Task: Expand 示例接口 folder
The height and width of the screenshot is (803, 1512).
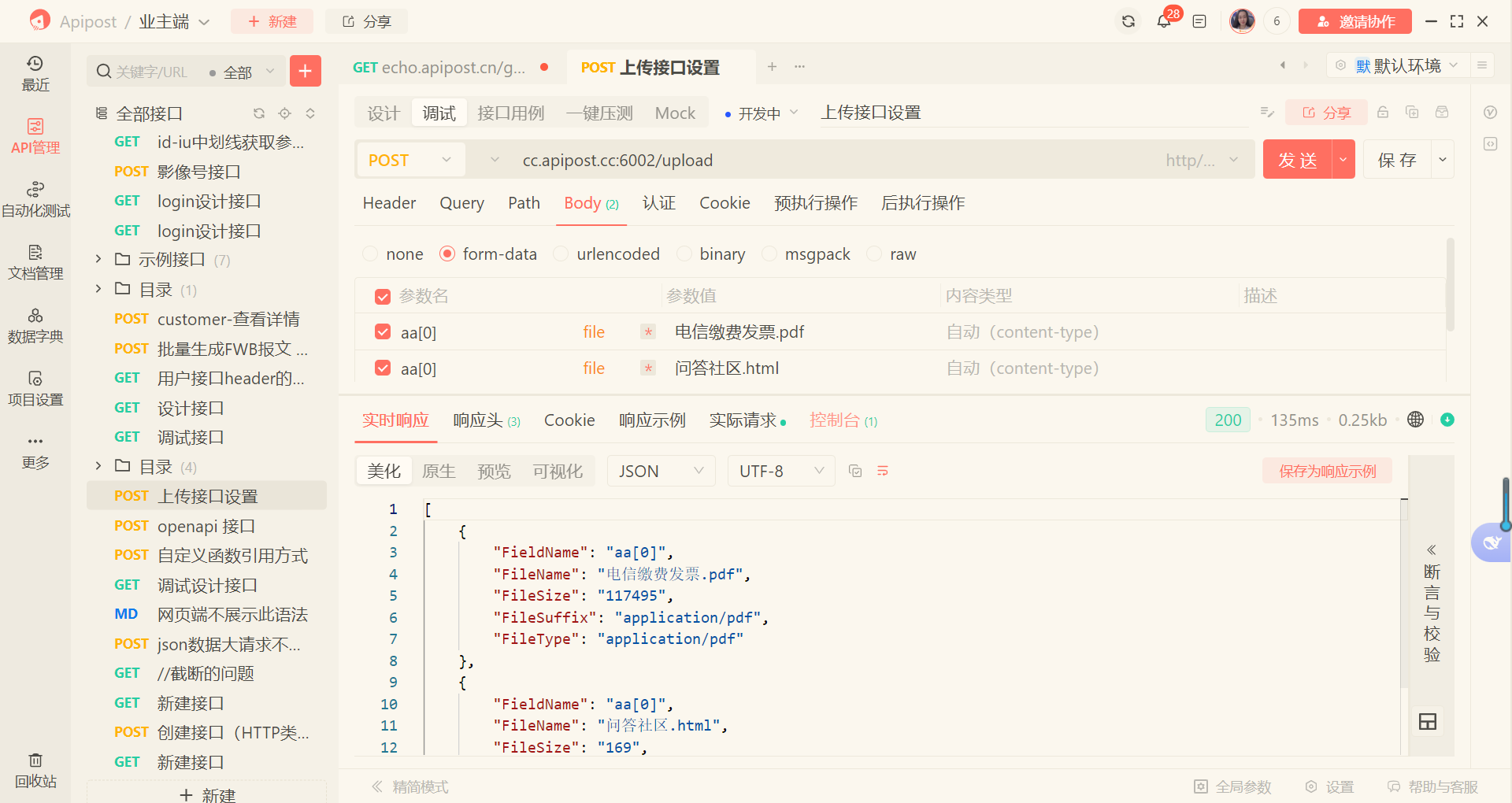Action: tap(98, 259)
